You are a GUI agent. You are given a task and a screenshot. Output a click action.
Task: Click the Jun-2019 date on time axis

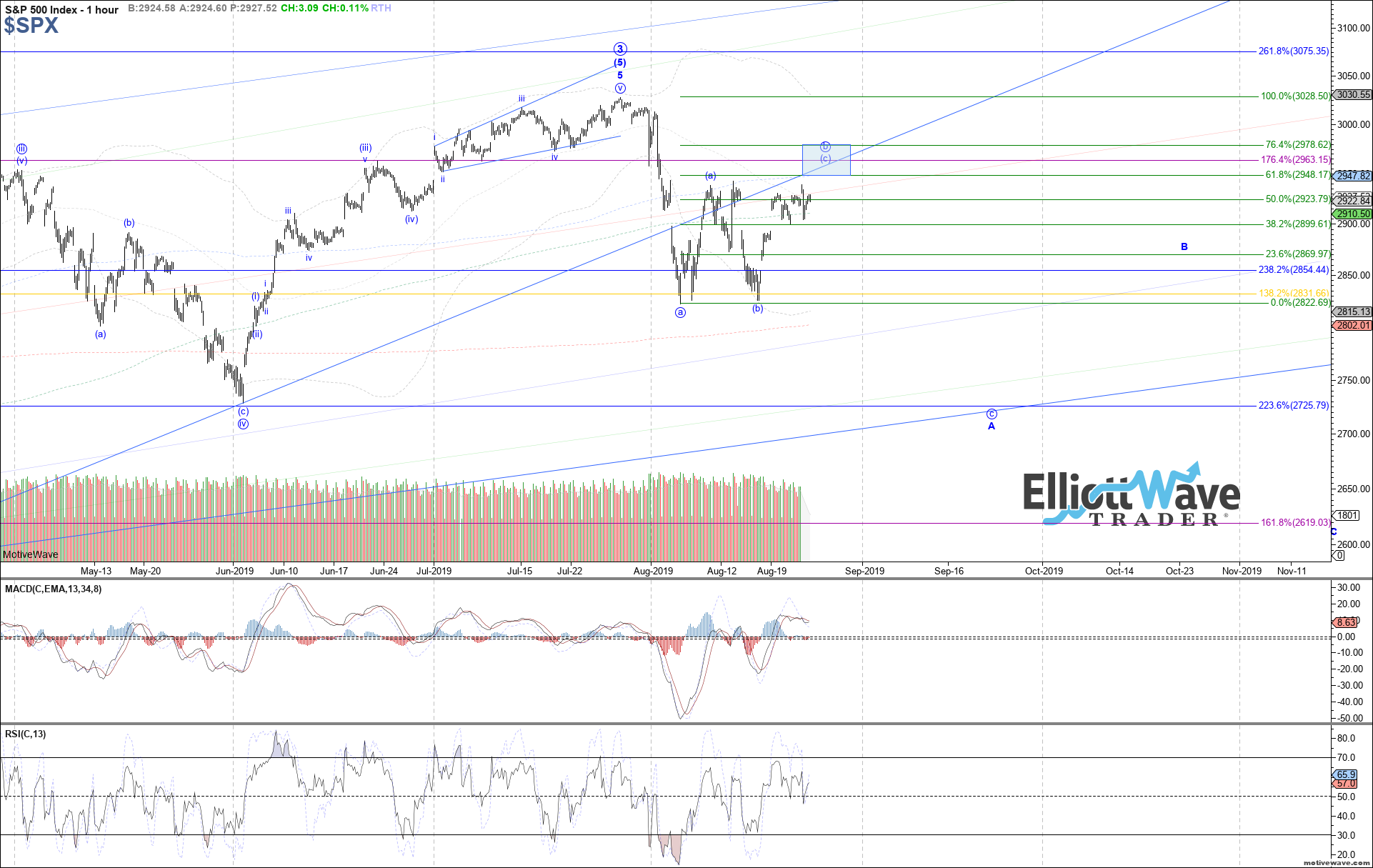(234, 571)
